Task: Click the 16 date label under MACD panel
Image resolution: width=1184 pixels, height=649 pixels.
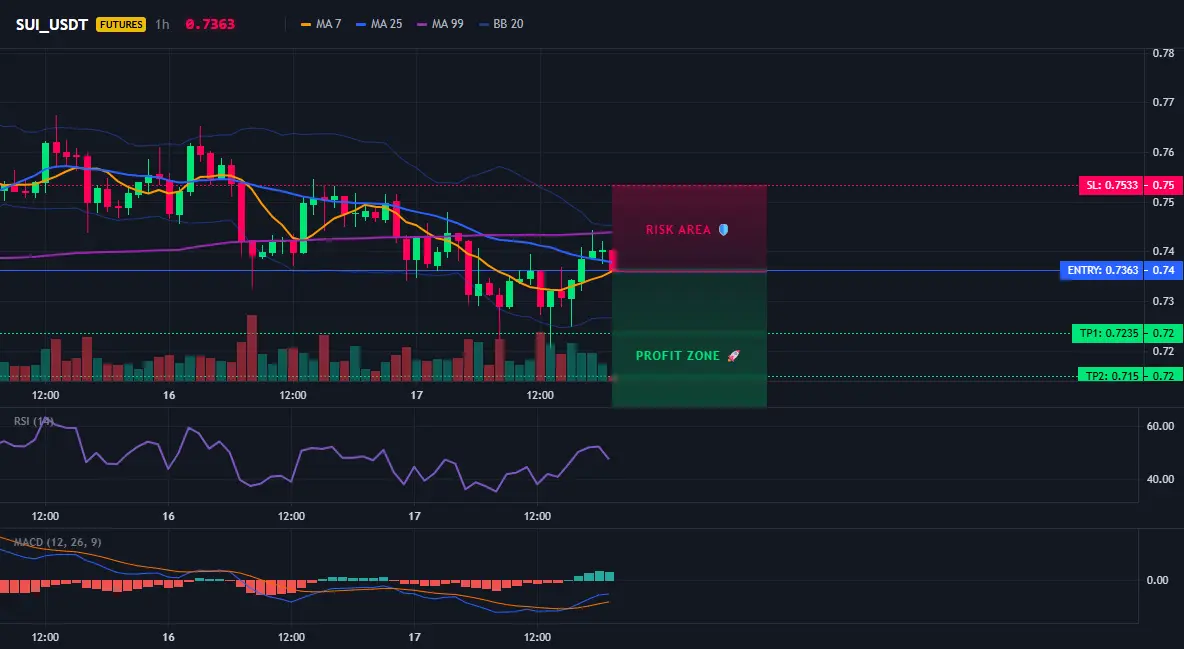Action: pyautogui.click(x=168, y=637)
